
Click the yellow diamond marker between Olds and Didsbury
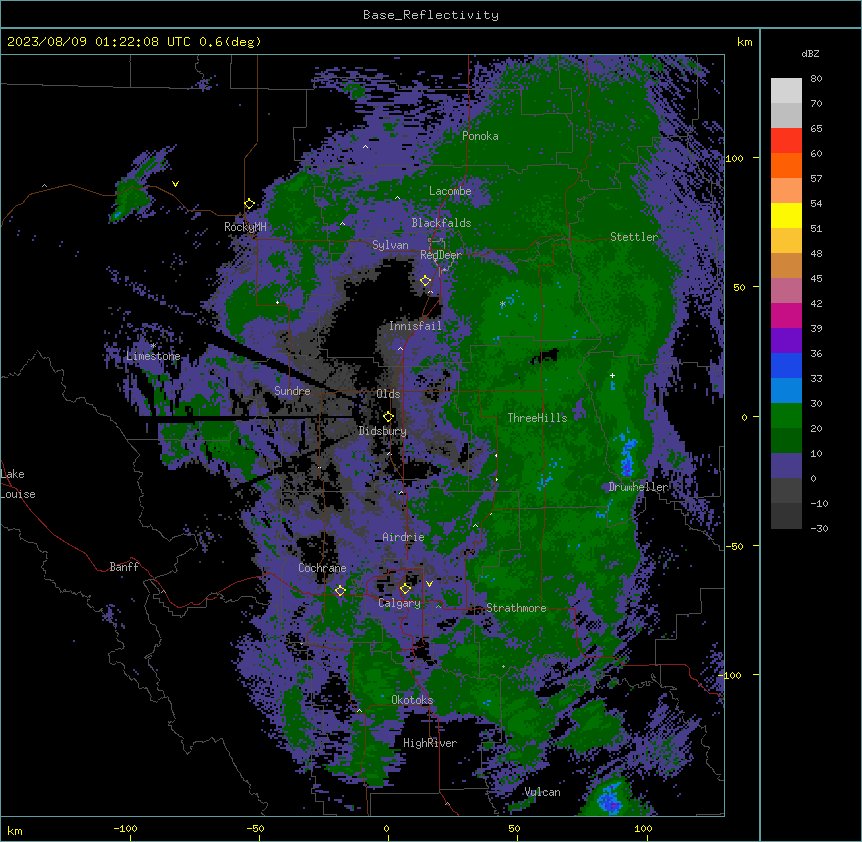(388, 416)
